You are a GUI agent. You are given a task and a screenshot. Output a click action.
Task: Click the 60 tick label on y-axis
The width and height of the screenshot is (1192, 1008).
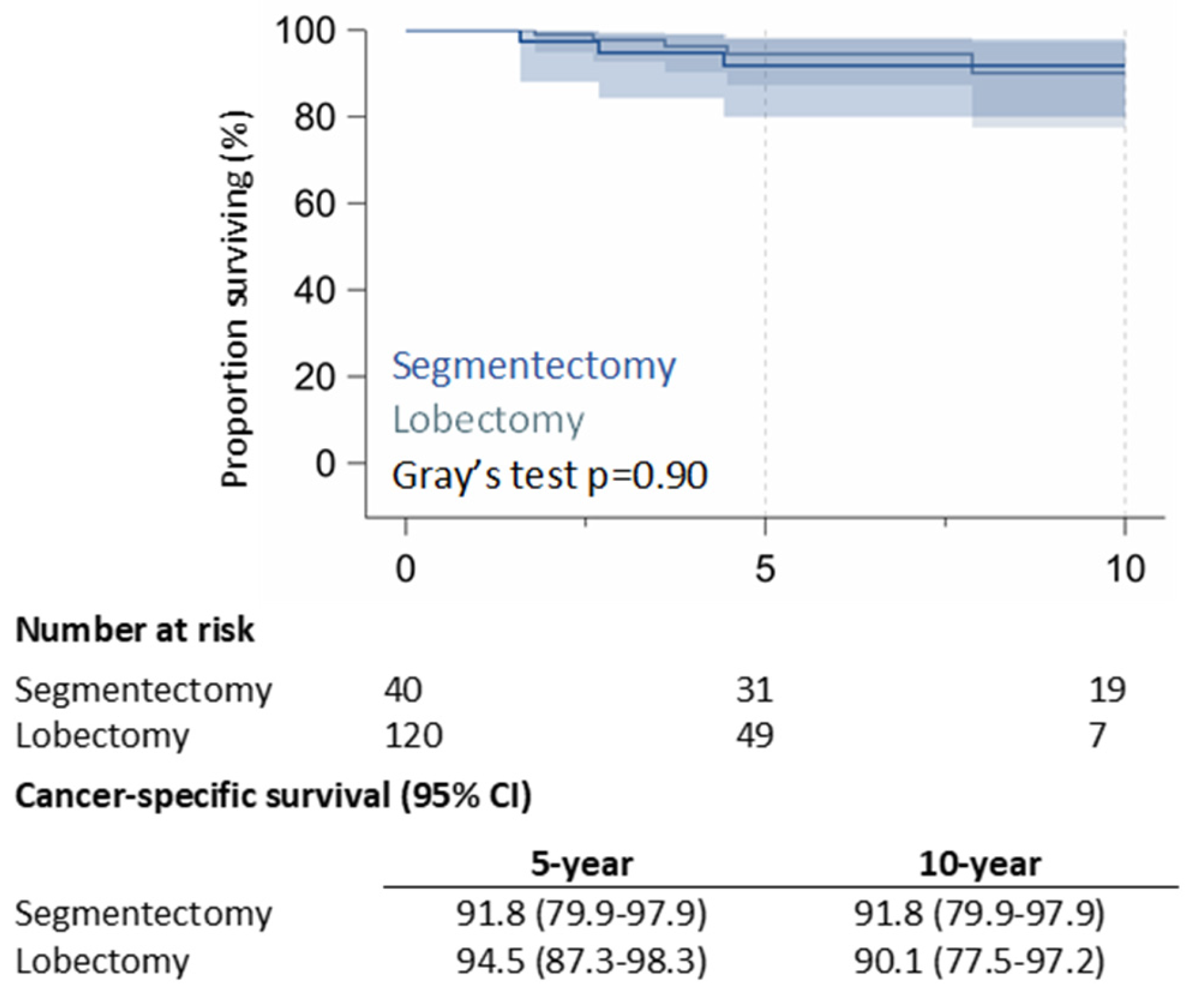coord(314,204)
